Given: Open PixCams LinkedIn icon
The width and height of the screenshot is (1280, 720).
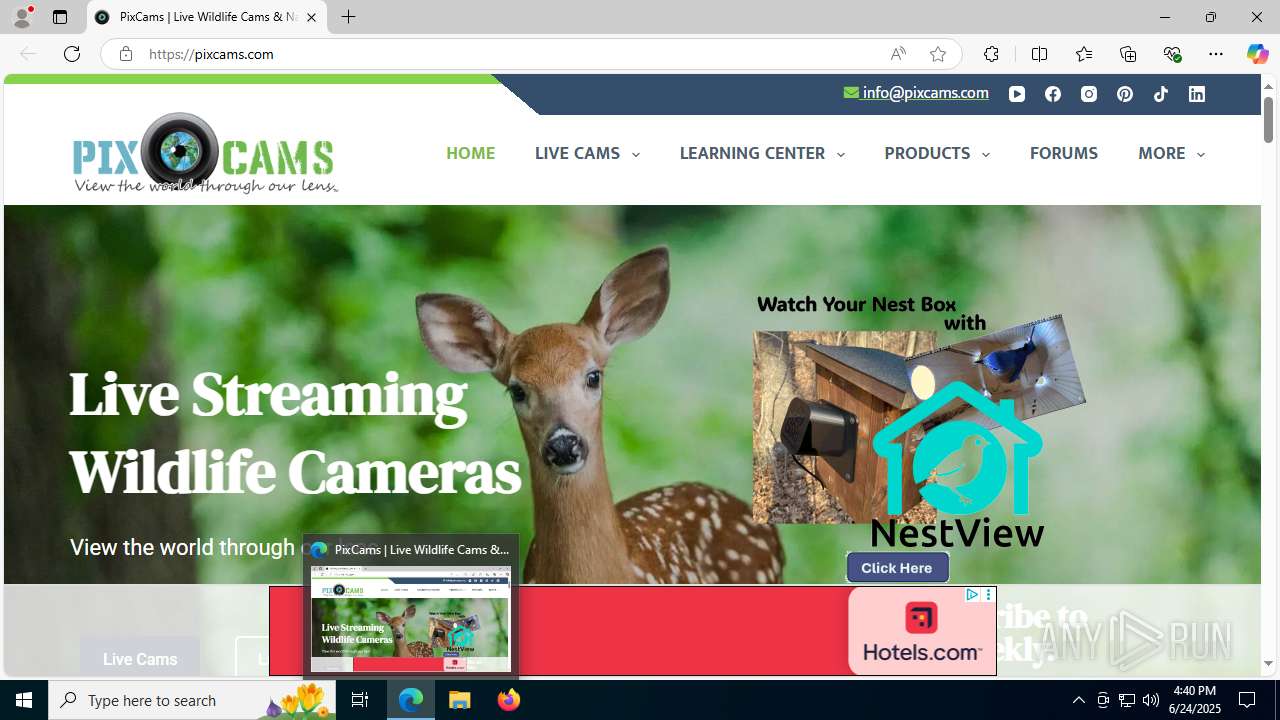Looking at the screenshot, I should [x=1197, y=94].
